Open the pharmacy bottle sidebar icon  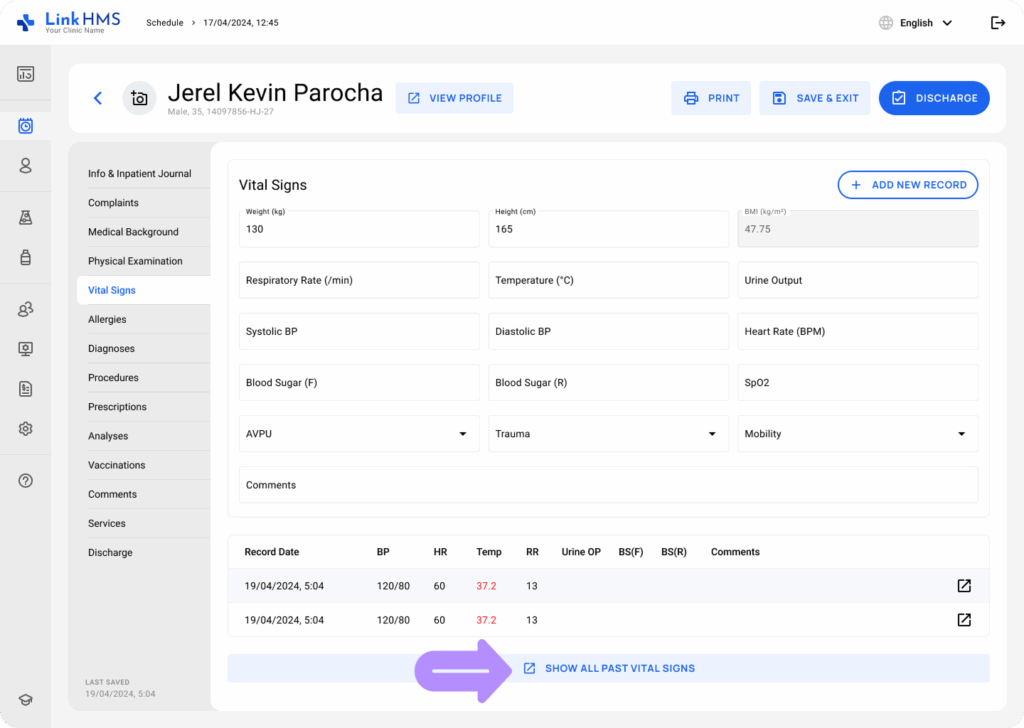point(25,257)
